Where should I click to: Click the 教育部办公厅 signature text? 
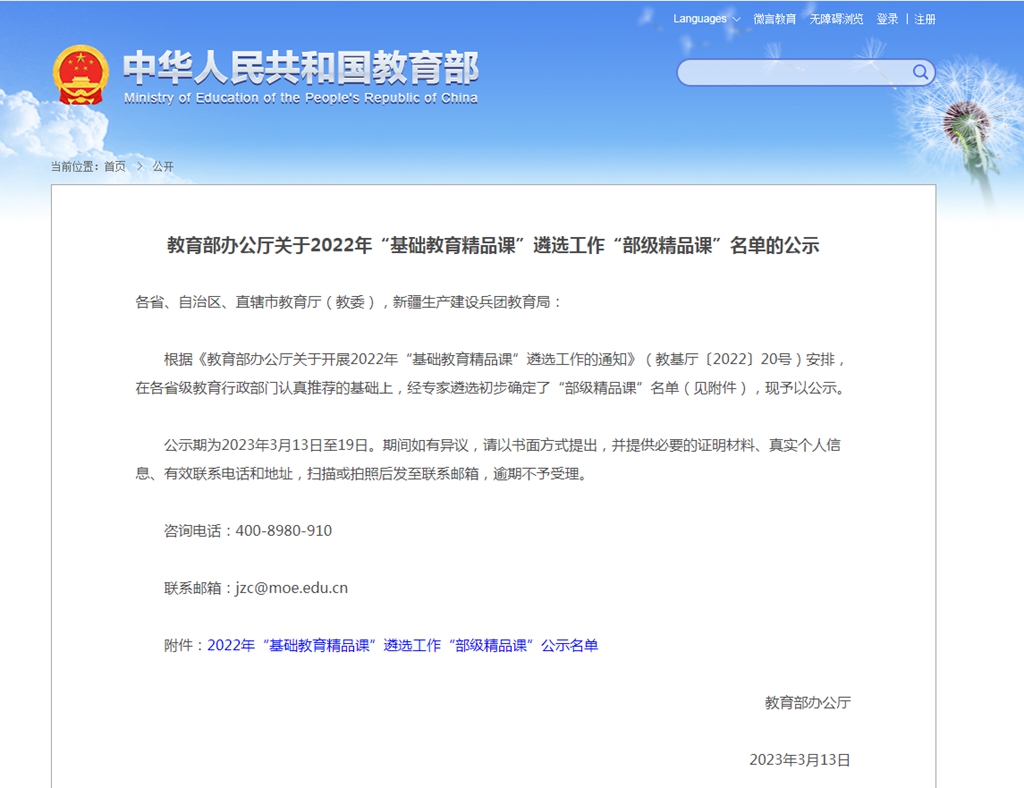808,702
